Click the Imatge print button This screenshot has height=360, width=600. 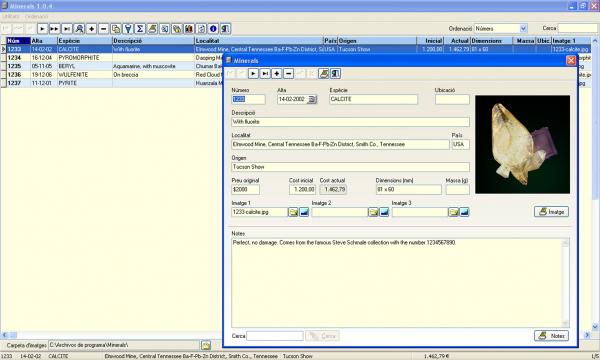coord(551,212)
